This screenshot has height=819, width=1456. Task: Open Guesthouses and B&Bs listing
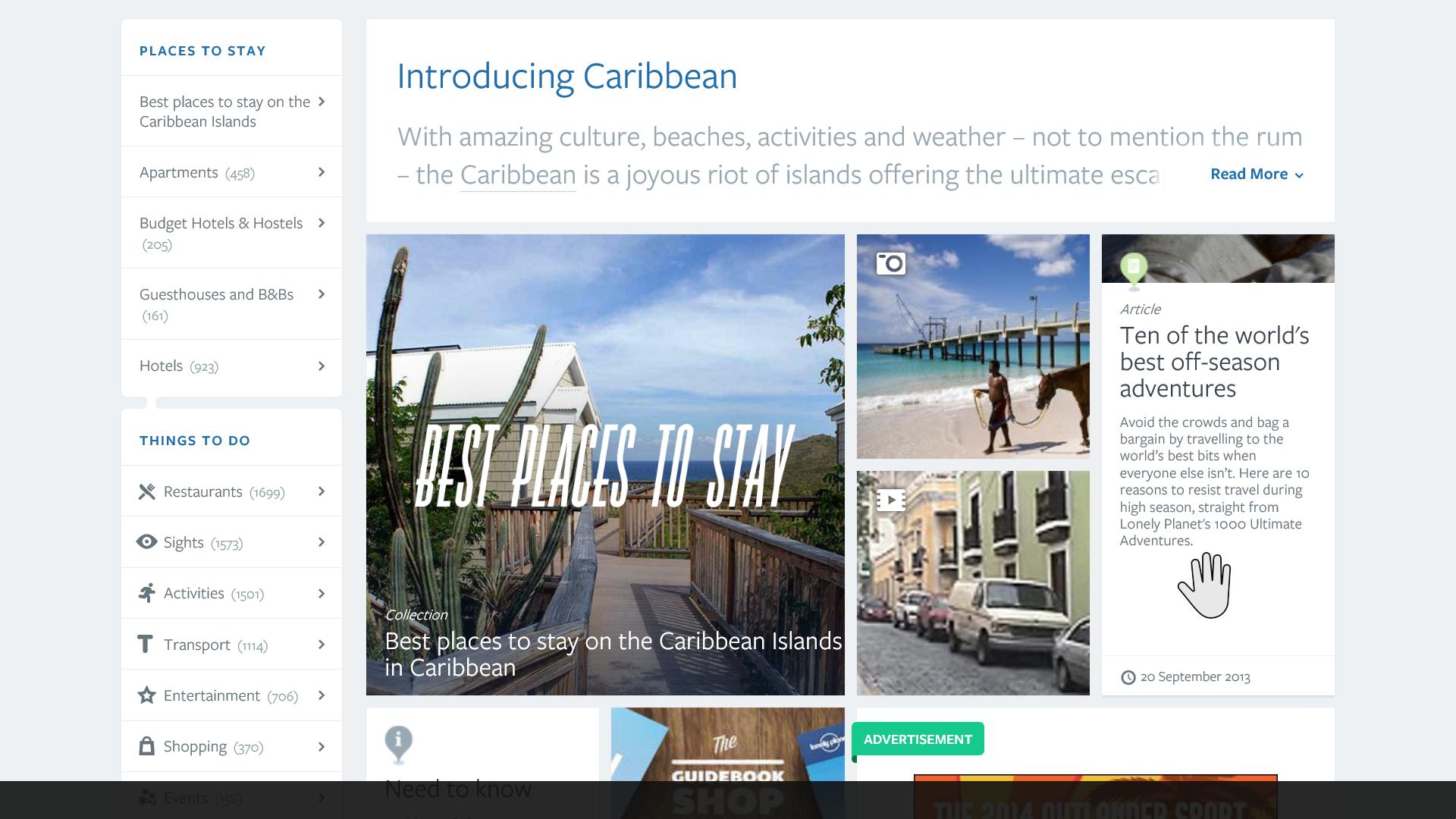point(231,304)
